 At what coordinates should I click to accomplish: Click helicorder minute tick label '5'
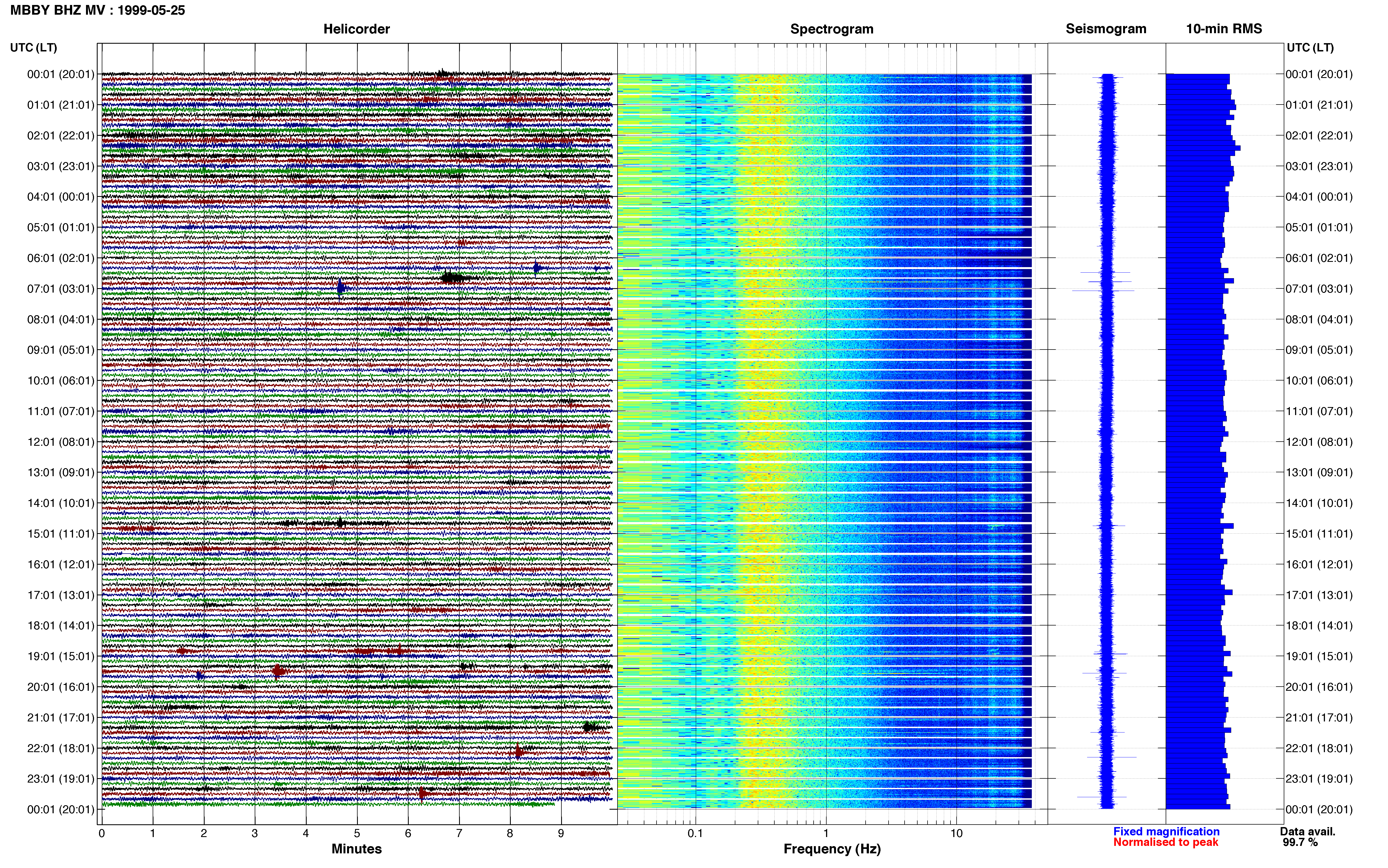357,833
